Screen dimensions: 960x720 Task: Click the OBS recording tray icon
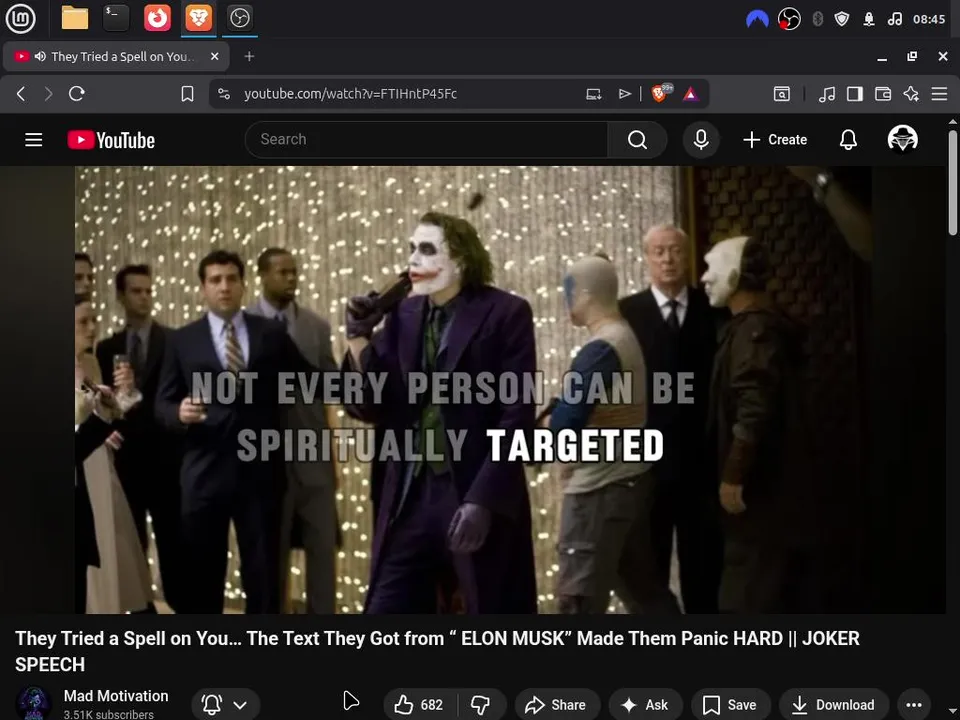click(x=789, y=20)
